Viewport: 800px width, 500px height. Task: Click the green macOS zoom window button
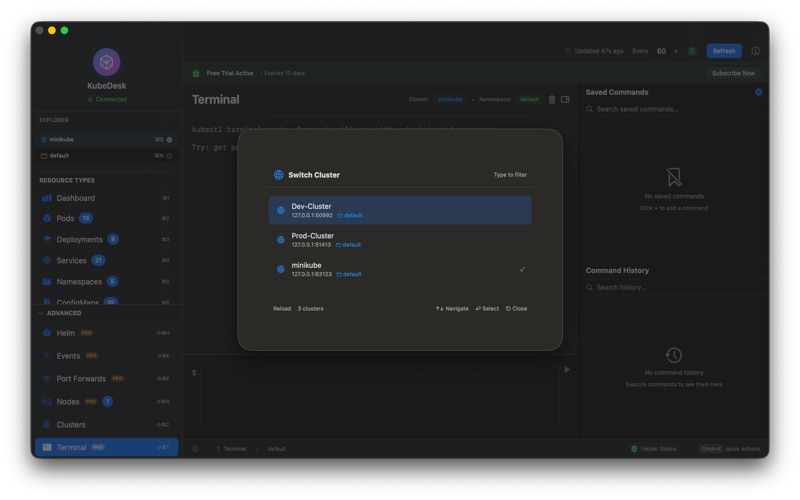(64, 31)
